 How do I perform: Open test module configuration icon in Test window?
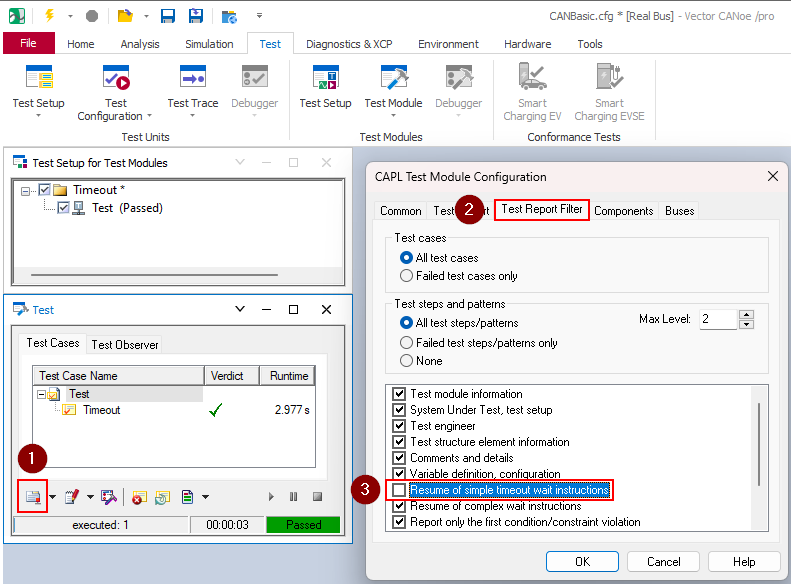pos(33,496)
